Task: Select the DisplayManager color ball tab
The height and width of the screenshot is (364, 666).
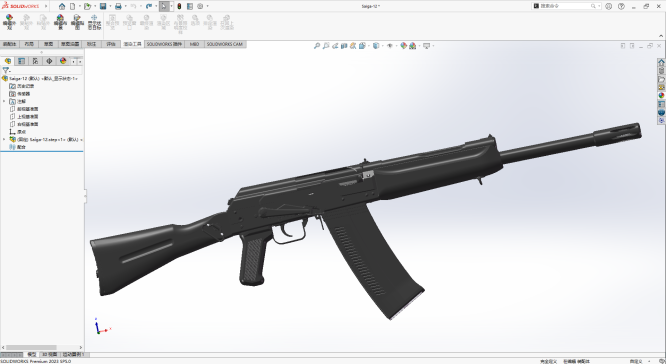Action: (63, 61)
